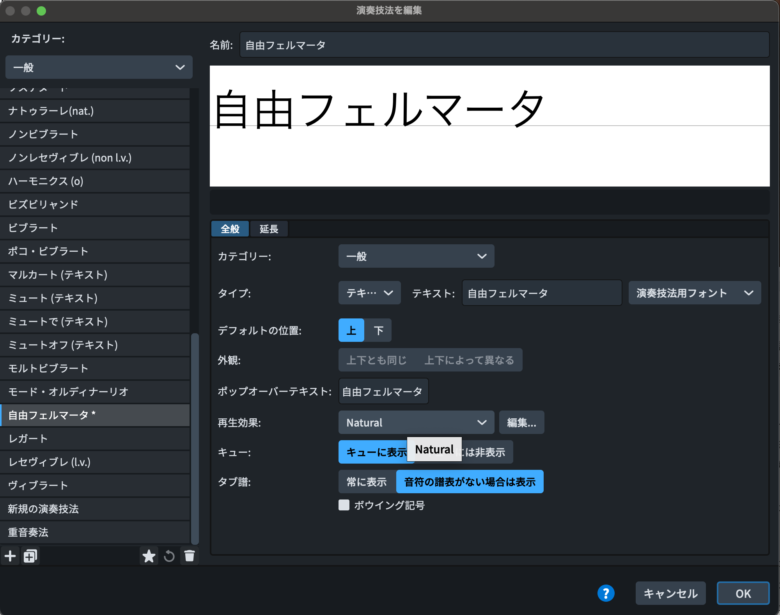Delete the technique with trash icon

(189, 556)
